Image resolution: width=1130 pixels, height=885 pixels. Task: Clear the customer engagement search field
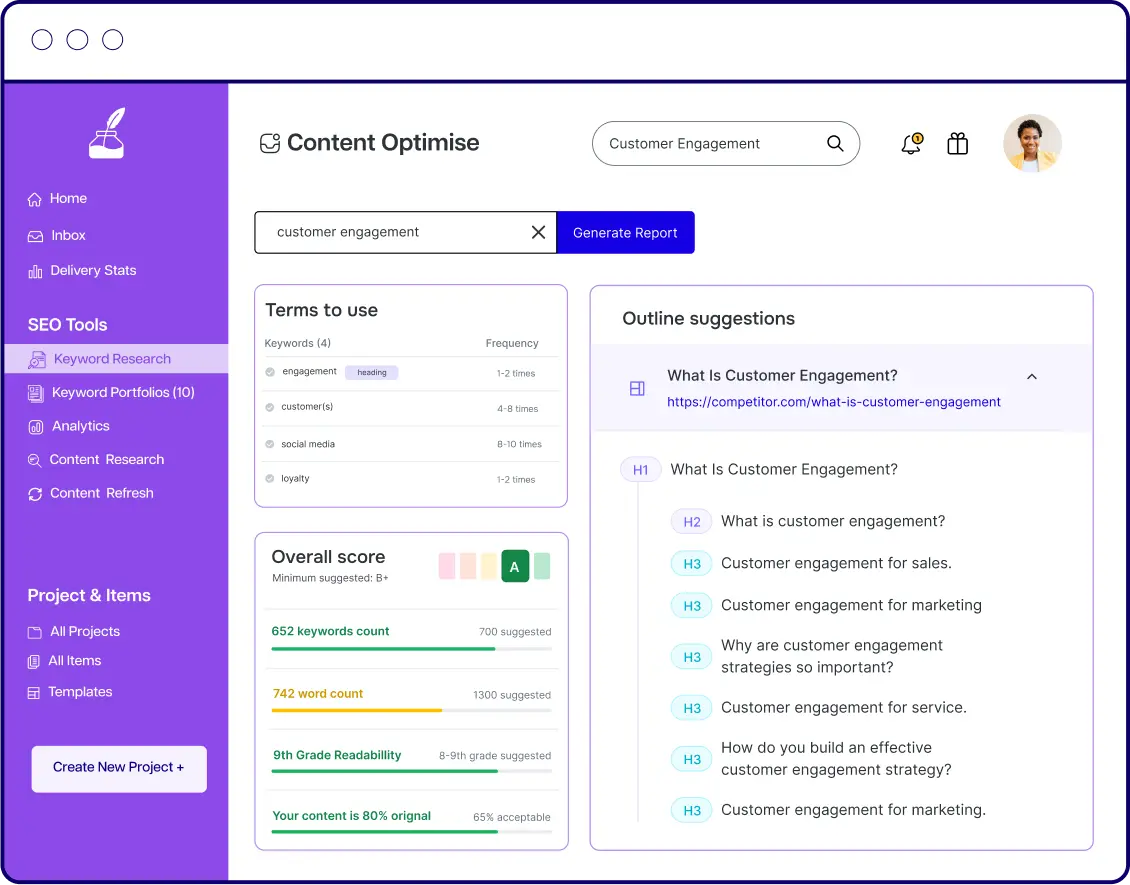click(538, 232)
